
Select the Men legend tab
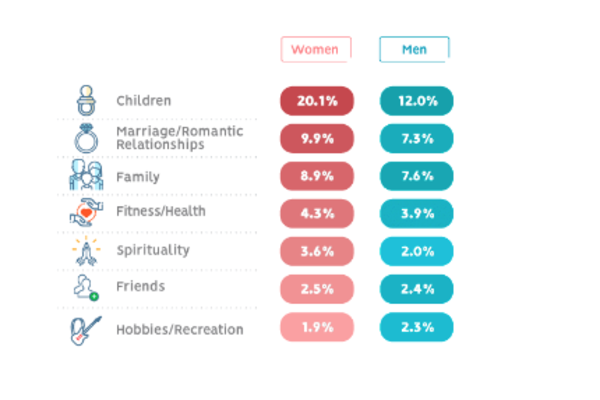tap(414, 49)
